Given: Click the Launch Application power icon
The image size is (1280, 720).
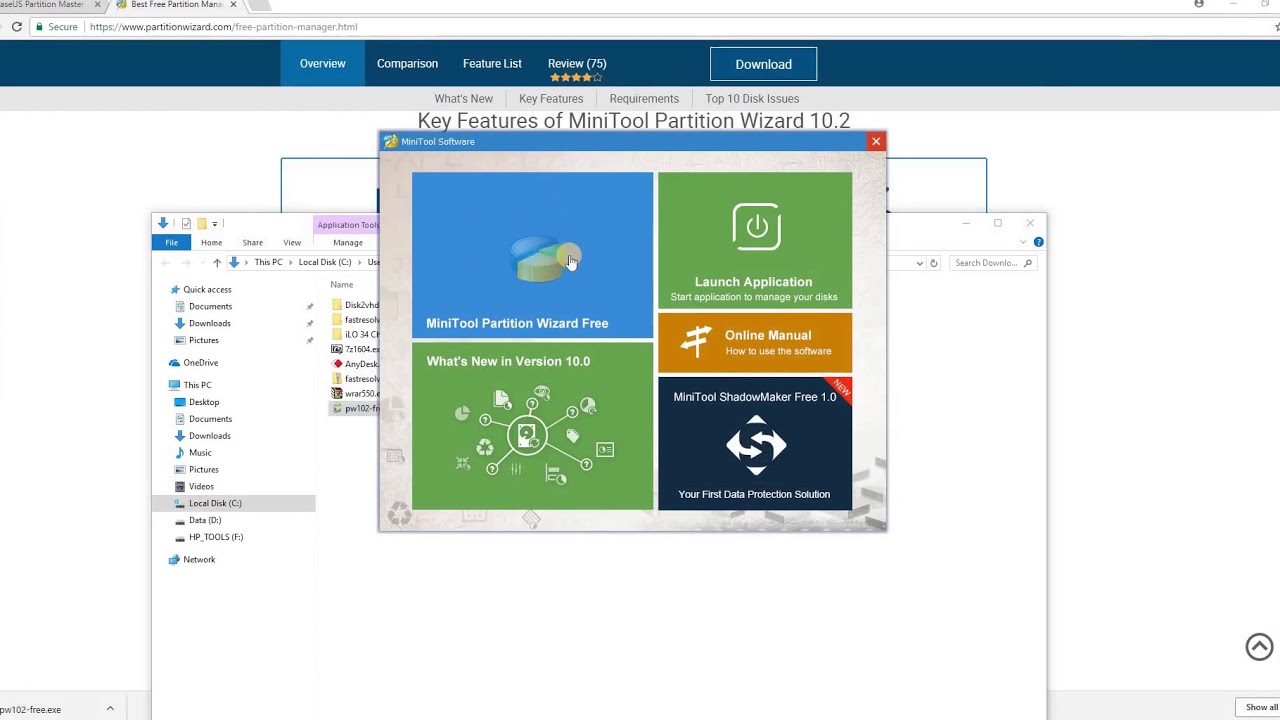Looking at the screenshot, I should tap(756, 227).
